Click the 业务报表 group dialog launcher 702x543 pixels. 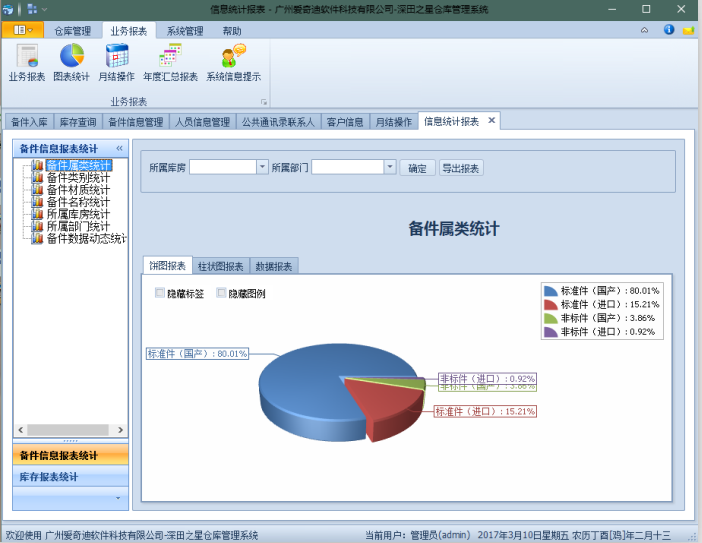[264, 102]
